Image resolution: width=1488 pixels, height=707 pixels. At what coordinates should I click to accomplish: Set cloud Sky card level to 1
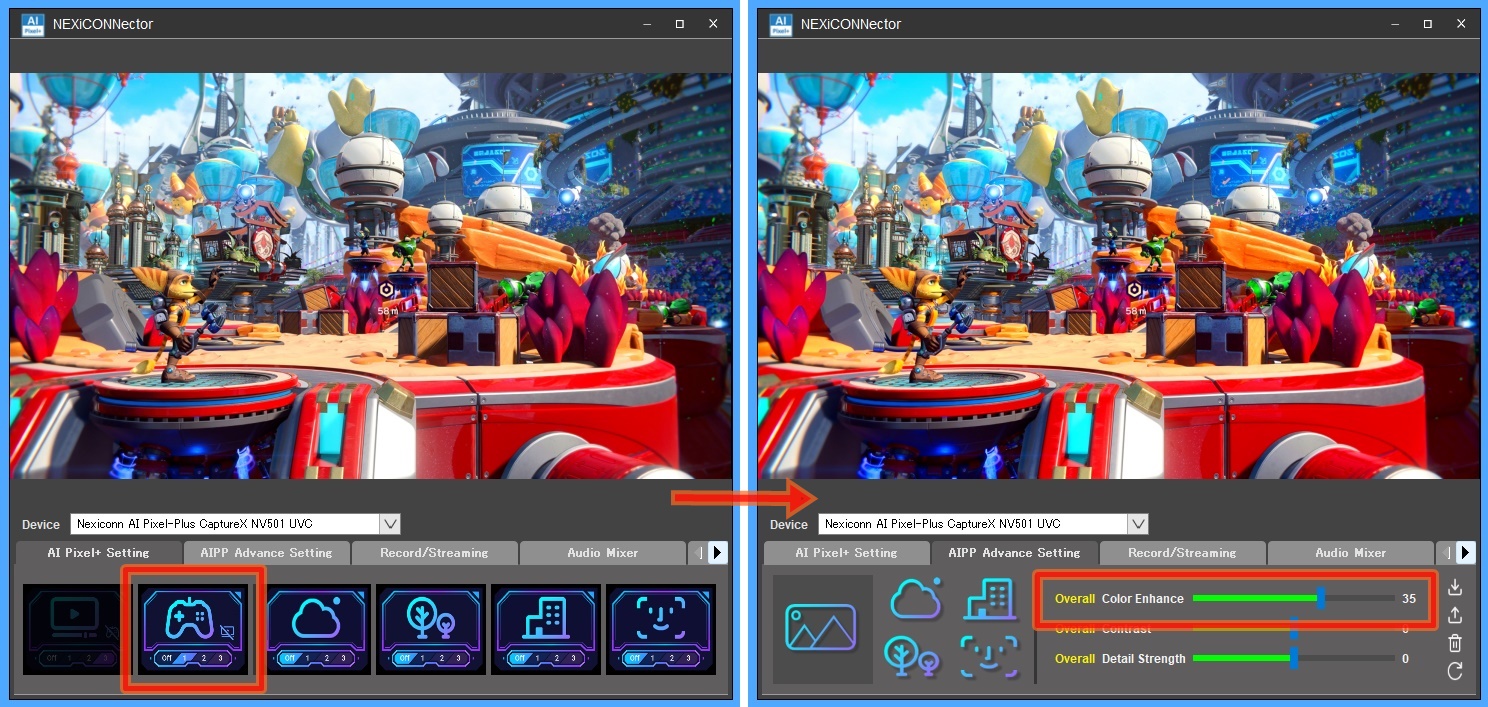click(308, 659)
